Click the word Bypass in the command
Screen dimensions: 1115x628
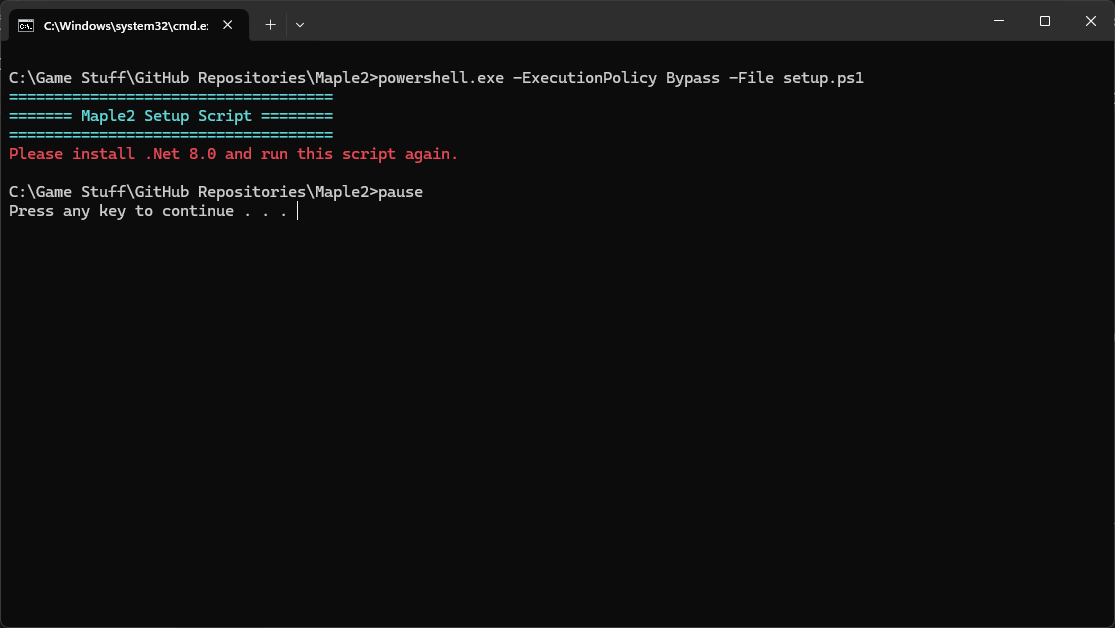click(x=693, y=78)
